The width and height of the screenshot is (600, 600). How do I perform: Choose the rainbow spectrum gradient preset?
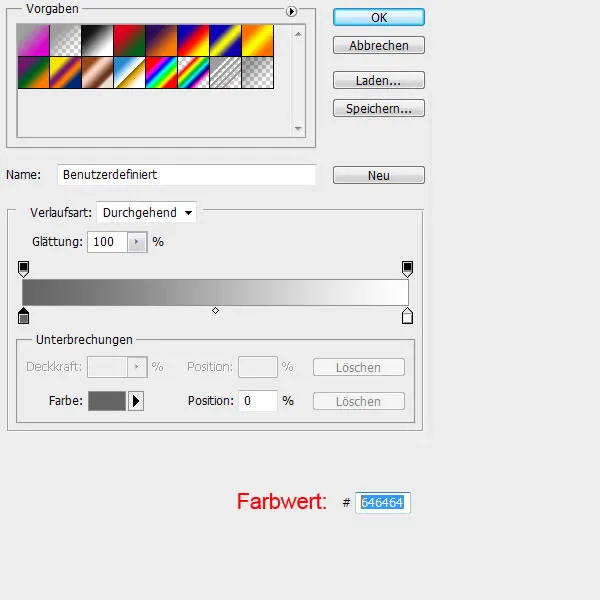160,71
